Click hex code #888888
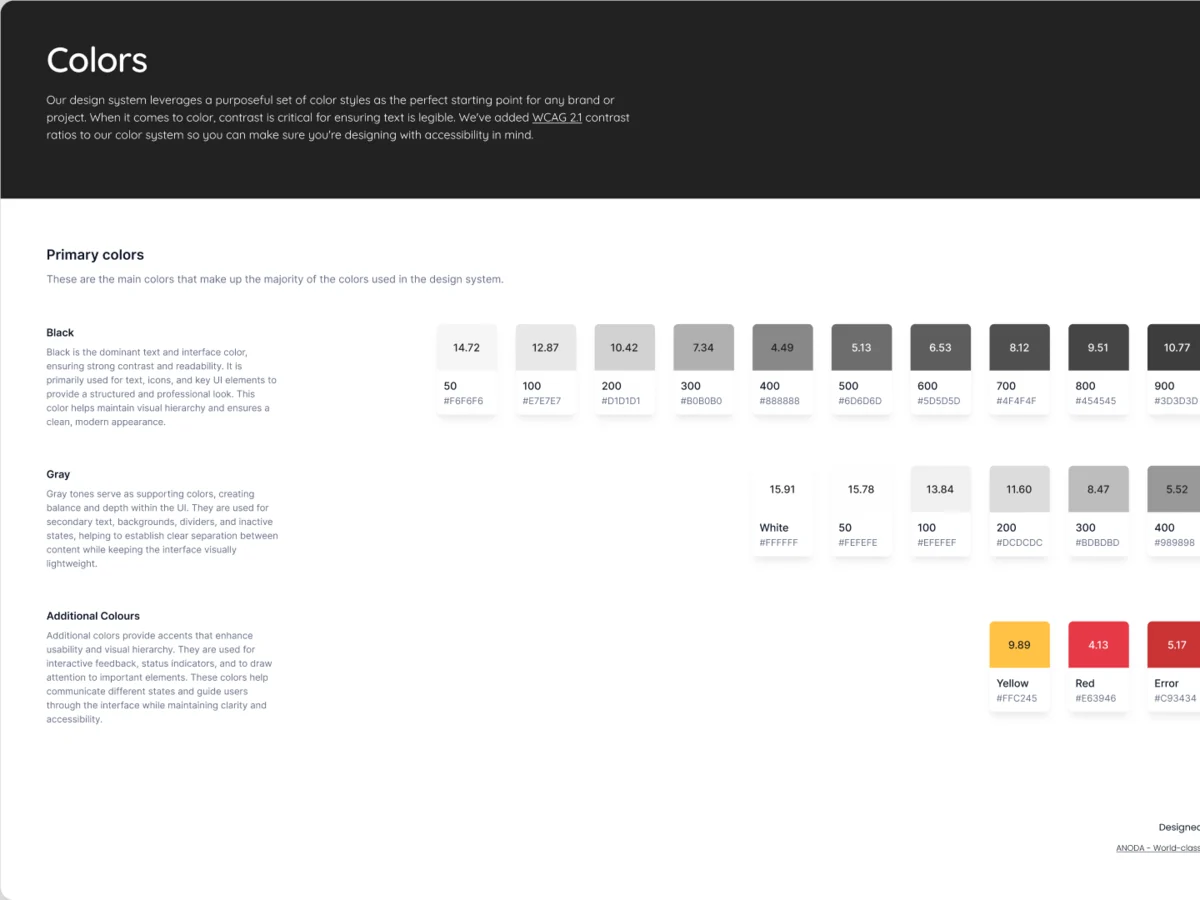Screen dimensions: 1200x900 point(780,401)
